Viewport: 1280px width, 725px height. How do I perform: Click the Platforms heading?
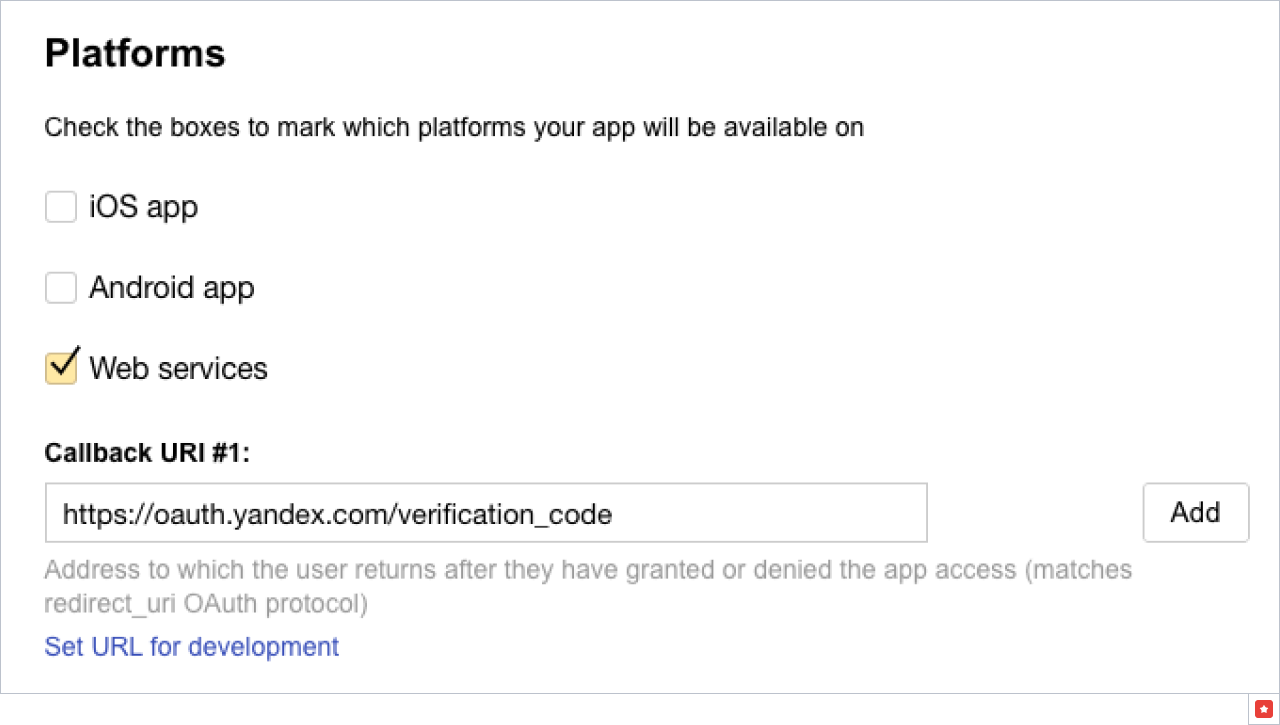[x=135, y=53]
